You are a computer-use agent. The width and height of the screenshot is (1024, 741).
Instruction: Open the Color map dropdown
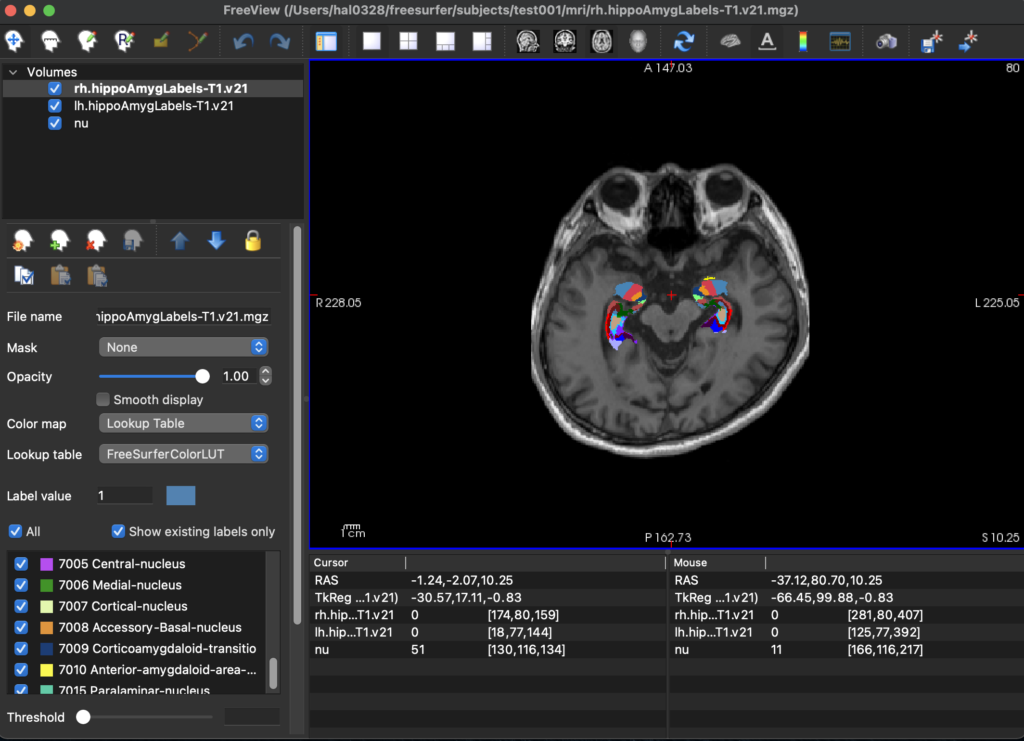[184, 423]
